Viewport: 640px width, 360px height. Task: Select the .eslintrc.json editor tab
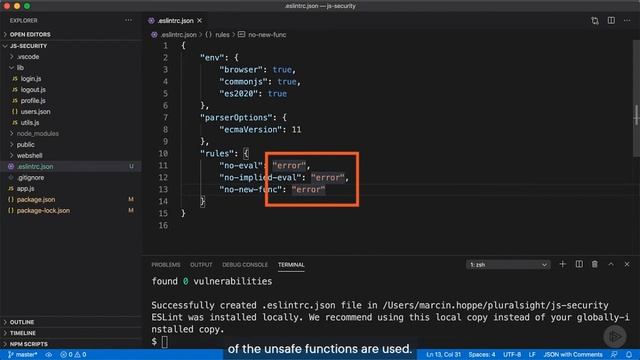(x=176, y=20)
